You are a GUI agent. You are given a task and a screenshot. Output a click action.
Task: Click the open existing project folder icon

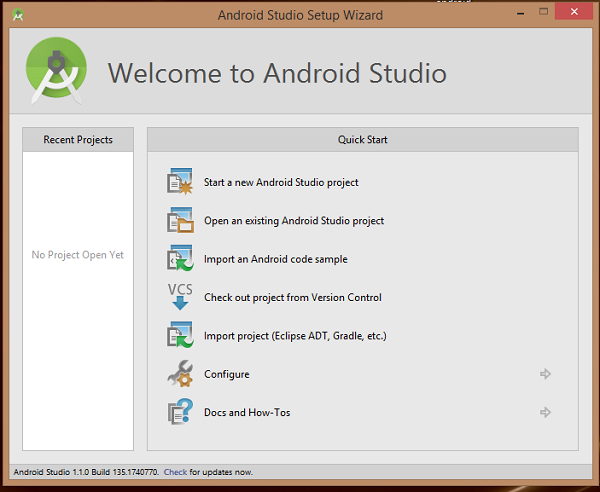pos(180,220)
